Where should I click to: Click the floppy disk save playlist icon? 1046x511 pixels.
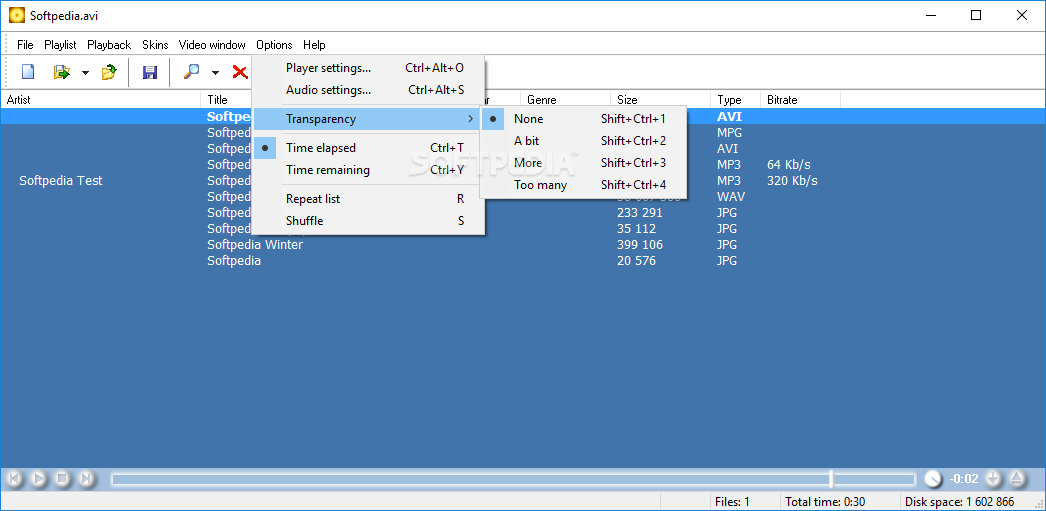(150, 72)
